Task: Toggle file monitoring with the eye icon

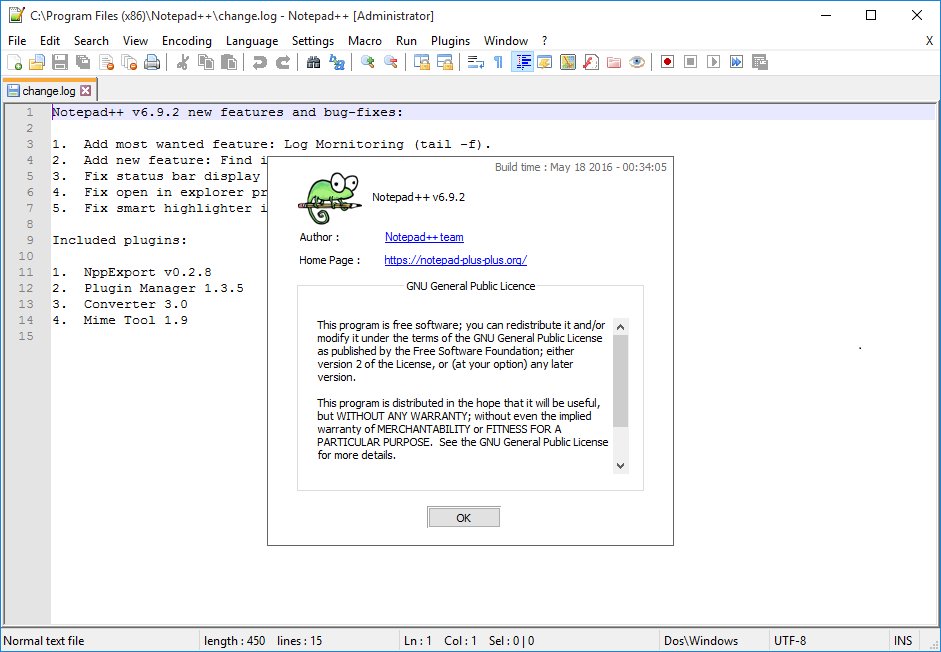Action: click(637, 62)
